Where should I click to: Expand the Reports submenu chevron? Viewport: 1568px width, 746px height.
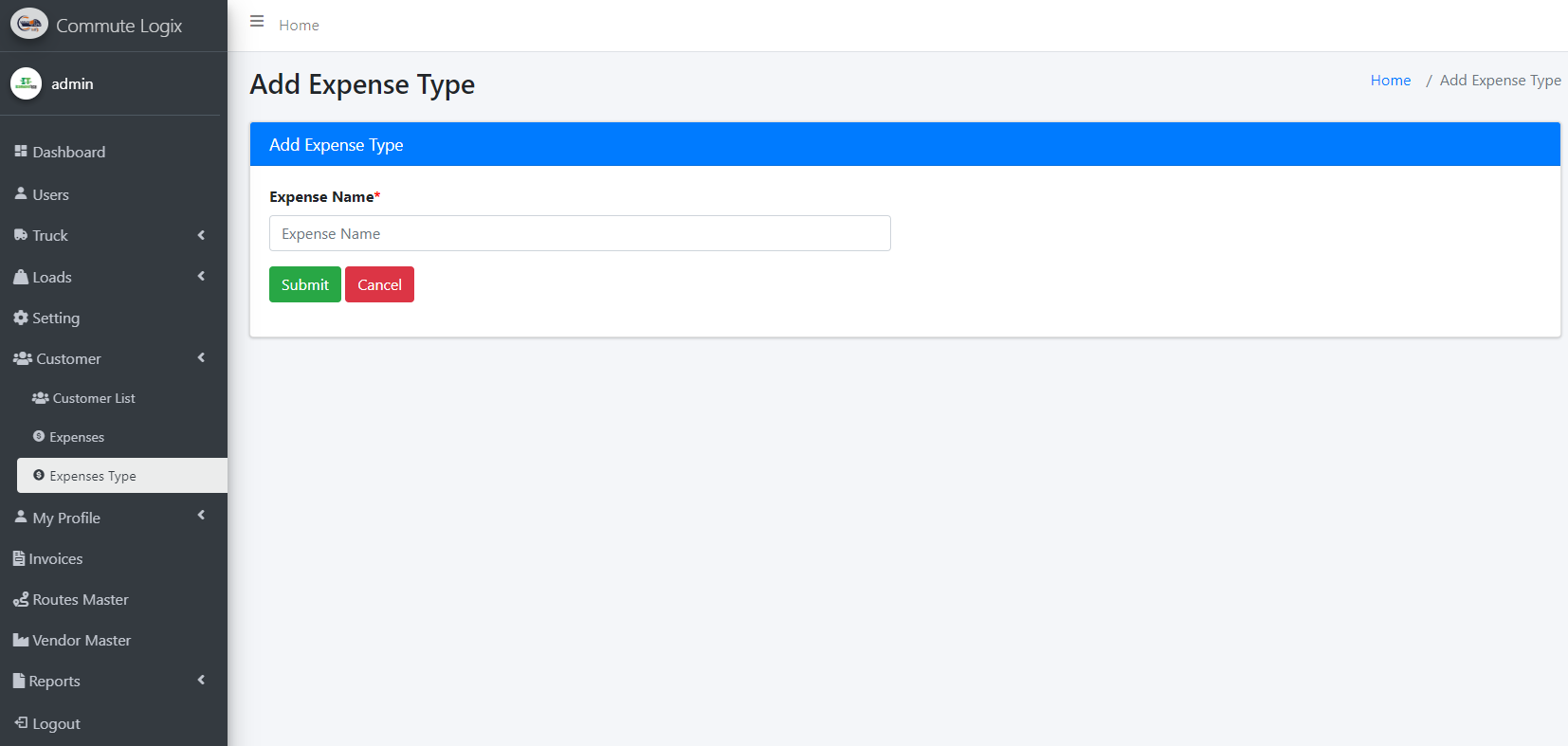click(x=201, y=680)
